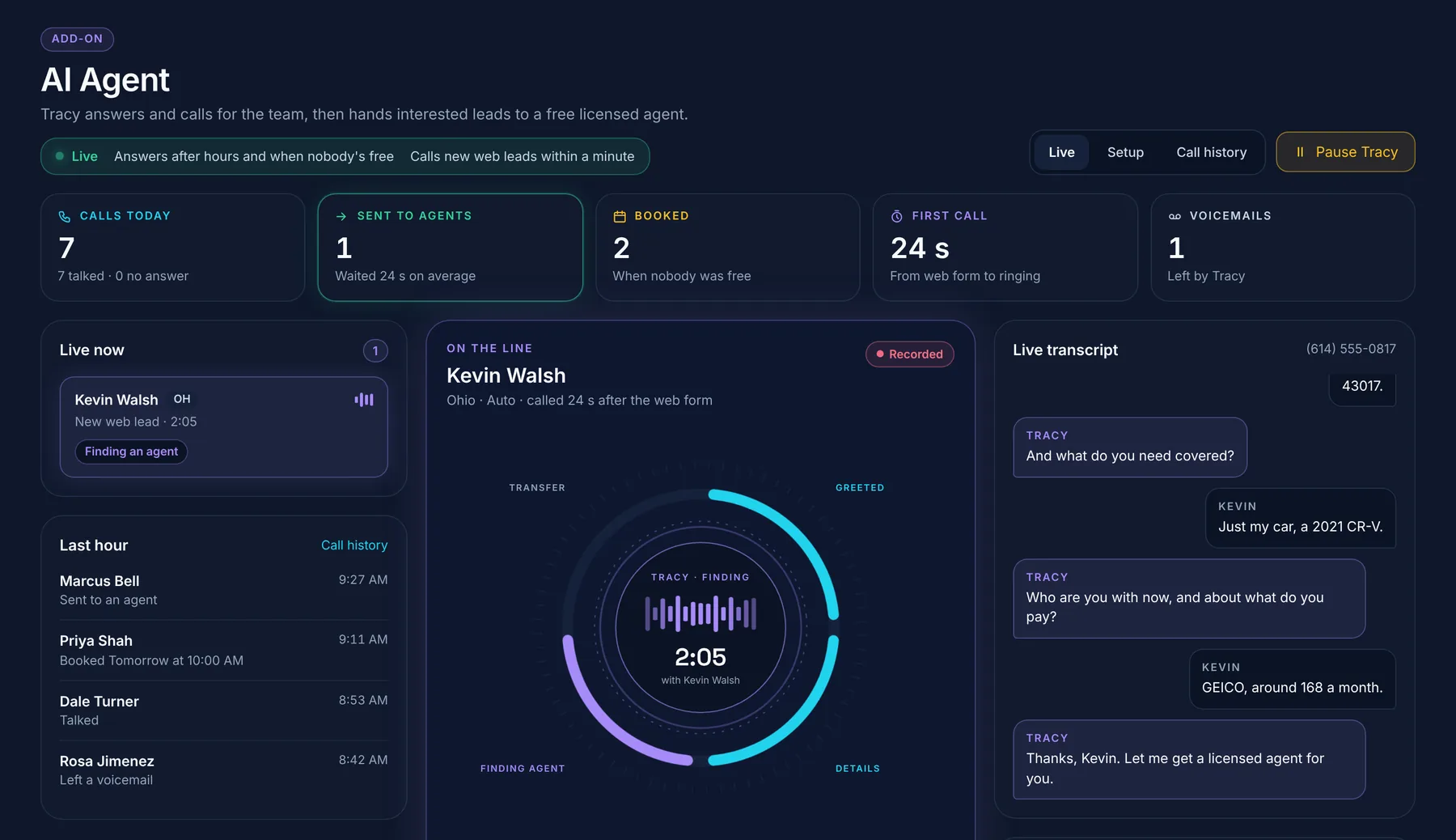The height and width of the screenshot is (840, 1456).
Task: Click the Live now count badge
Action: coord(375,350)
